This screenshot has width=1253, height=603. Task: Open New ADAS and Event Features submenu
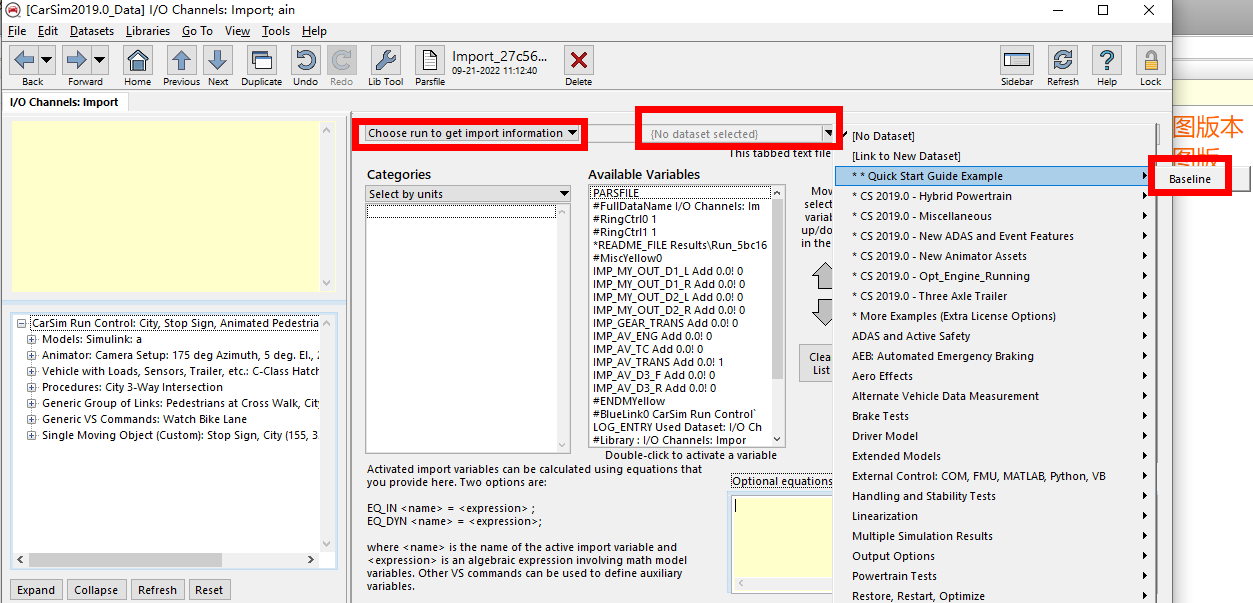point(995,236)
